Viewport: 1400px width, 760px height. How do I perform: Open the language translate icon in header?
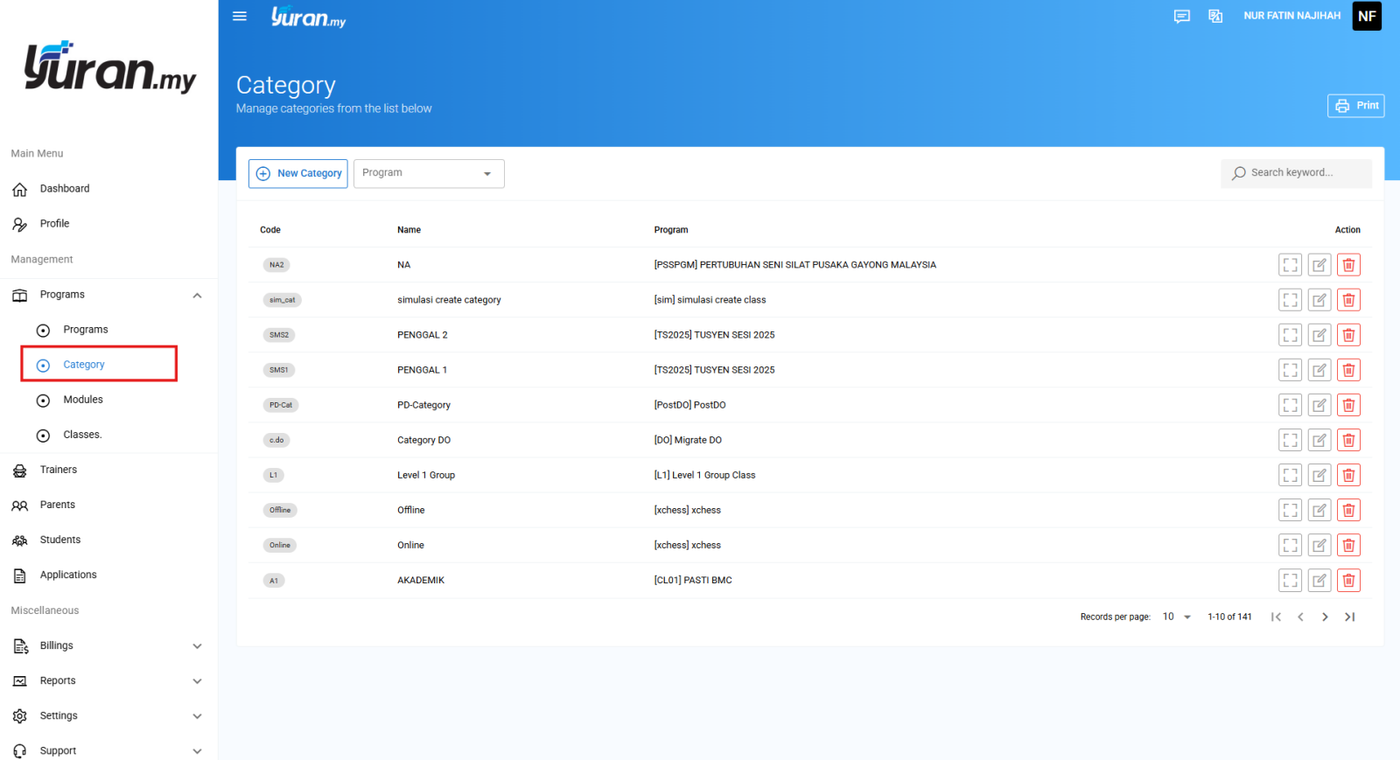1215,16
